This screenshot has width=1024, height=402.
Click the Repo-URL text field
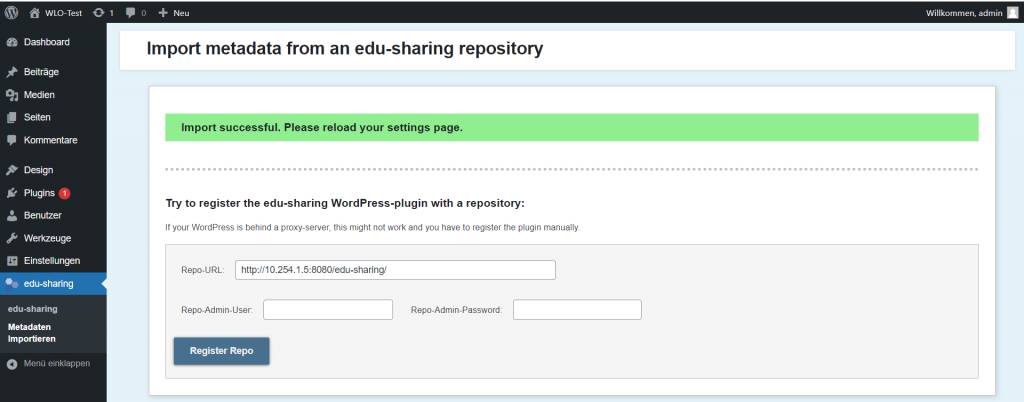pyautogui.click(x=395, y=270)
